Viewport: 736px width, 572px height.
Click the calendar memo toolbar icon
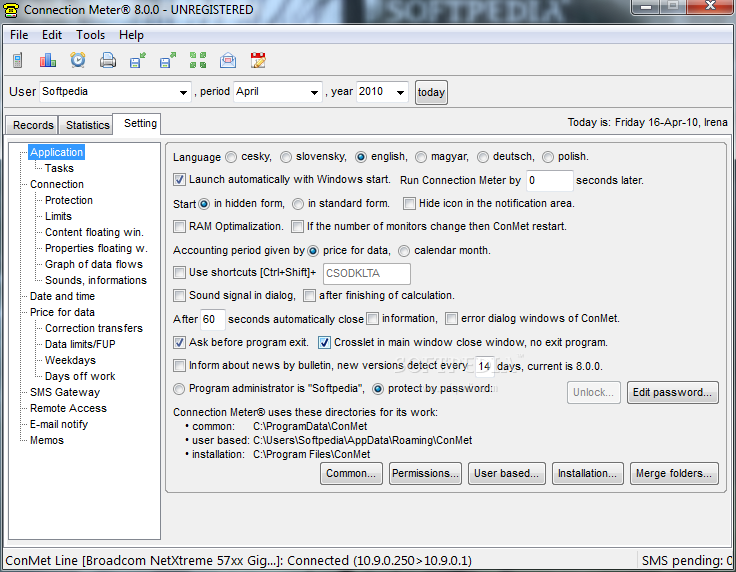coord(258,61)
